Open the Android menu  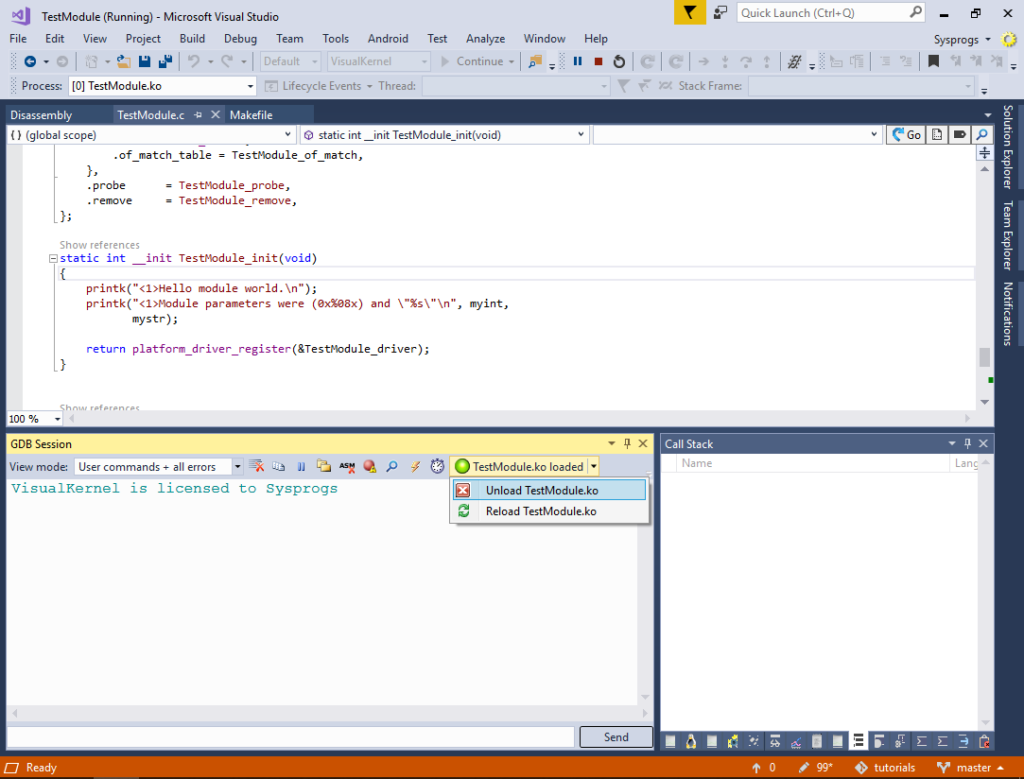388,38
